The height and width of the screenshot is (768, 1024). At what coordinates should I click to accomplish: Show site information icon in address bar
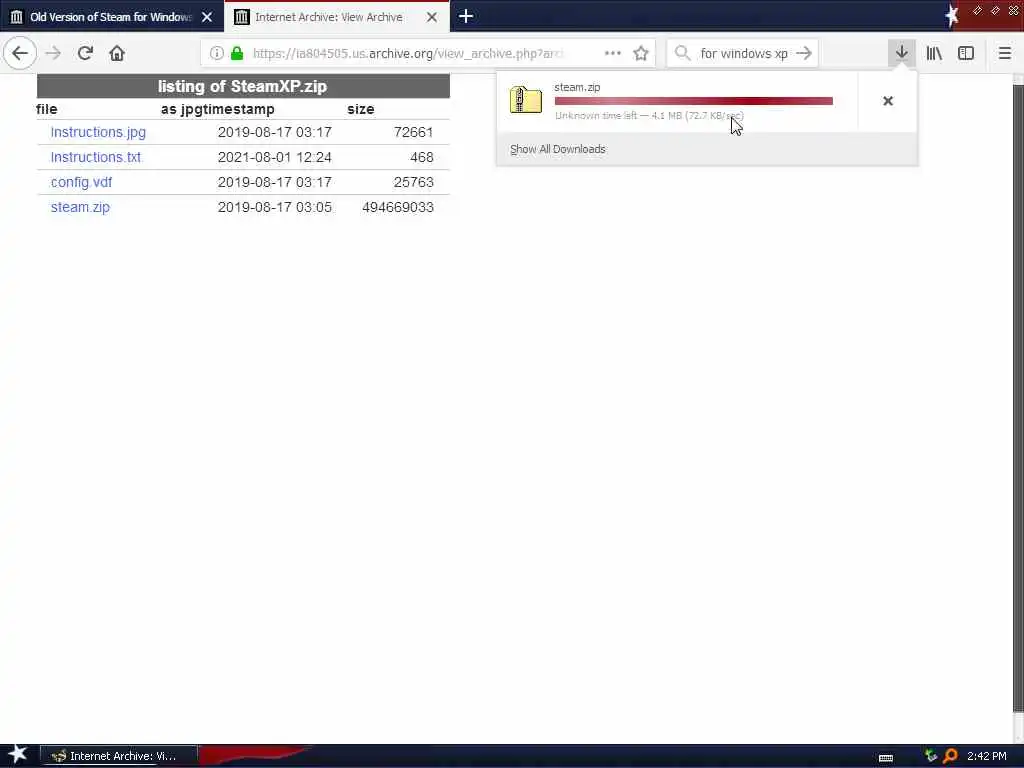tap(217, 53)
